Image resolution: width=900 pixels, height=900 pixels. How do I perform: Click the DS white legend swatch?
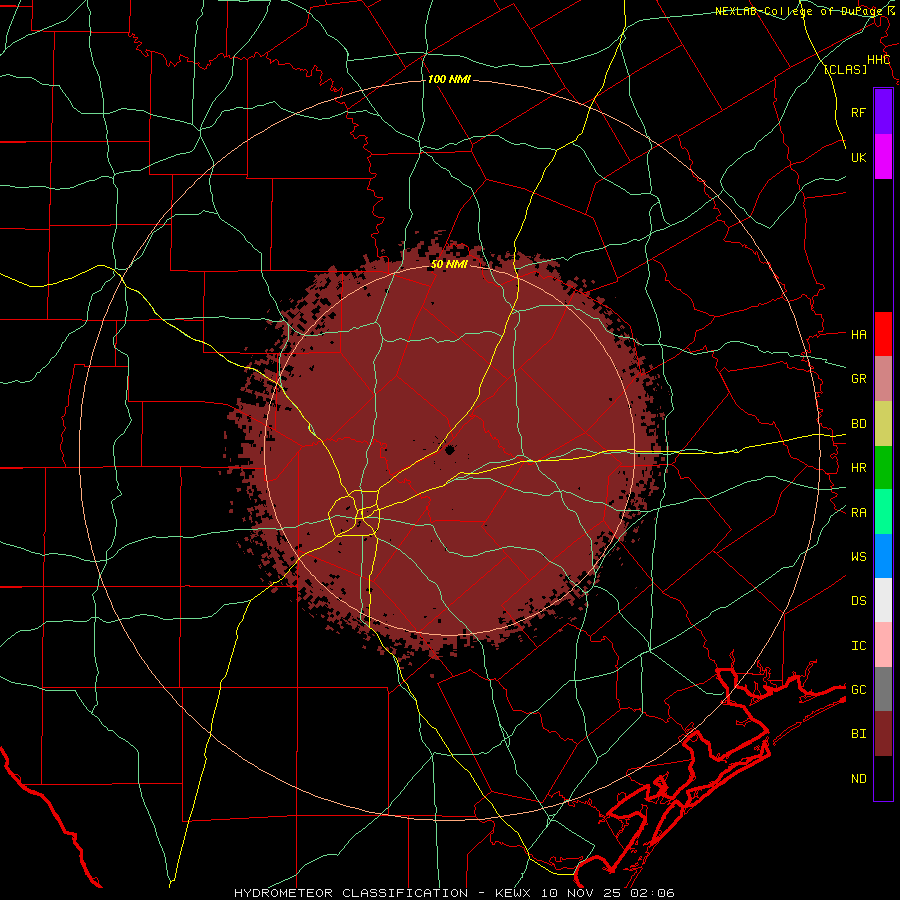pos(883,600)
